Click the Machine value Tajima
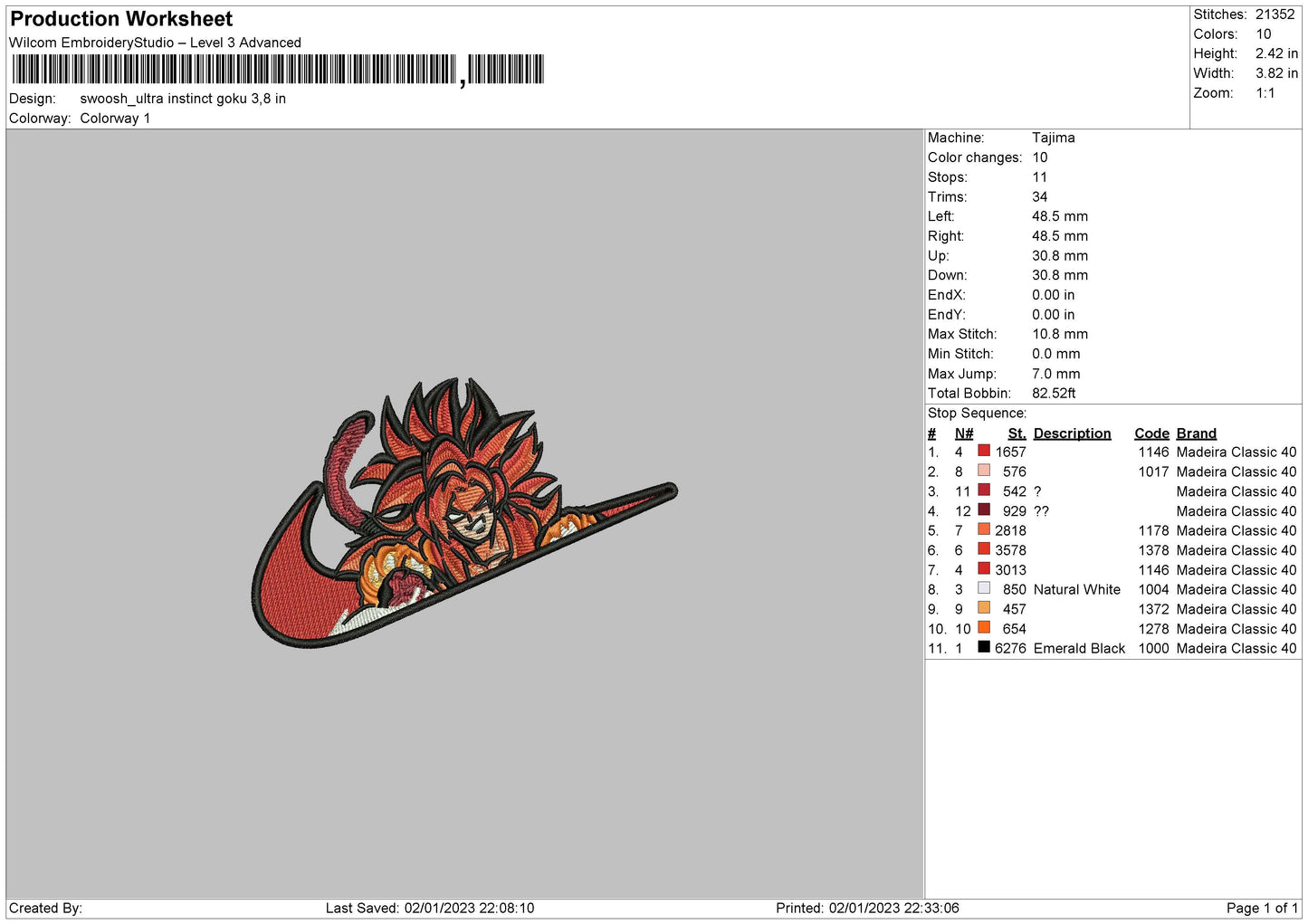This screenshot has width=1308, height=924. pos(1053,138)
